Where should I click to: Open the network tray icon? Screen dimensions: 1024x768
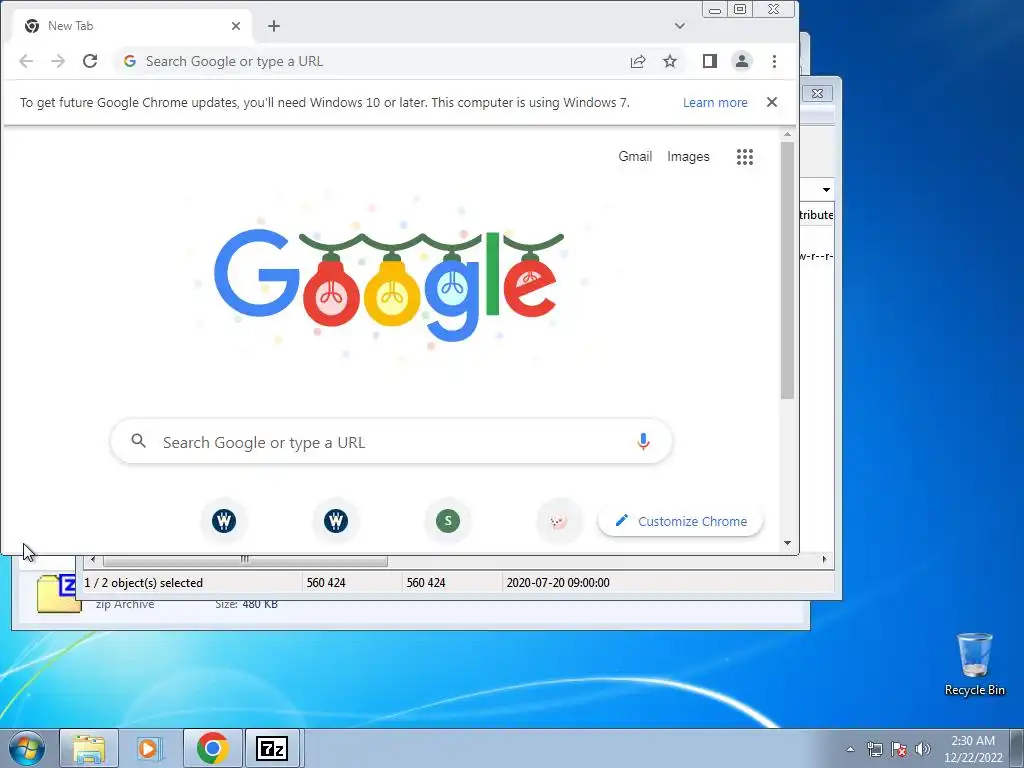pos(874,749)
